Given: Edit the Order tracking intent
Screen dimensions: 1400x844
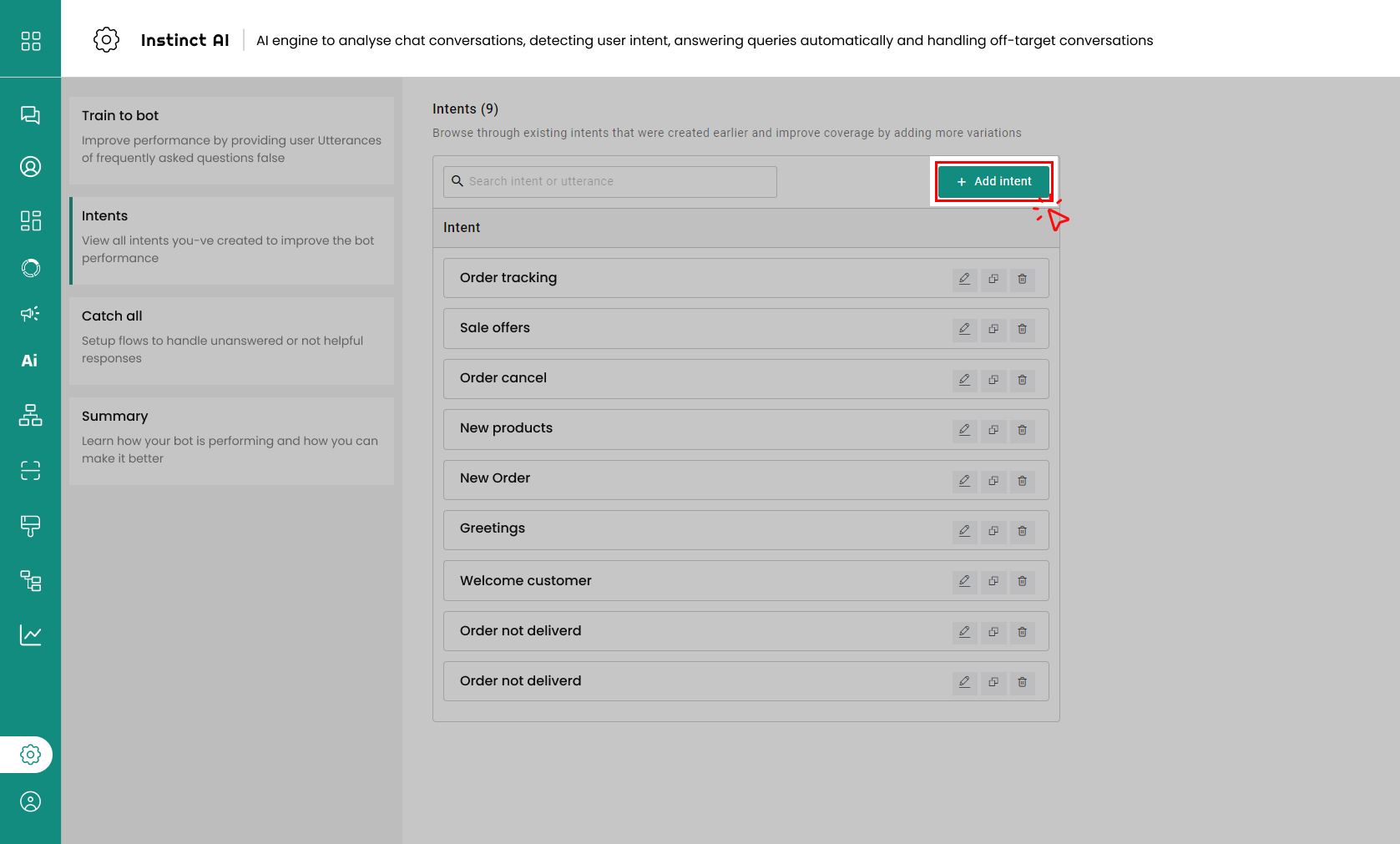Looking at the screenshot, I should (x=964, y=279).
